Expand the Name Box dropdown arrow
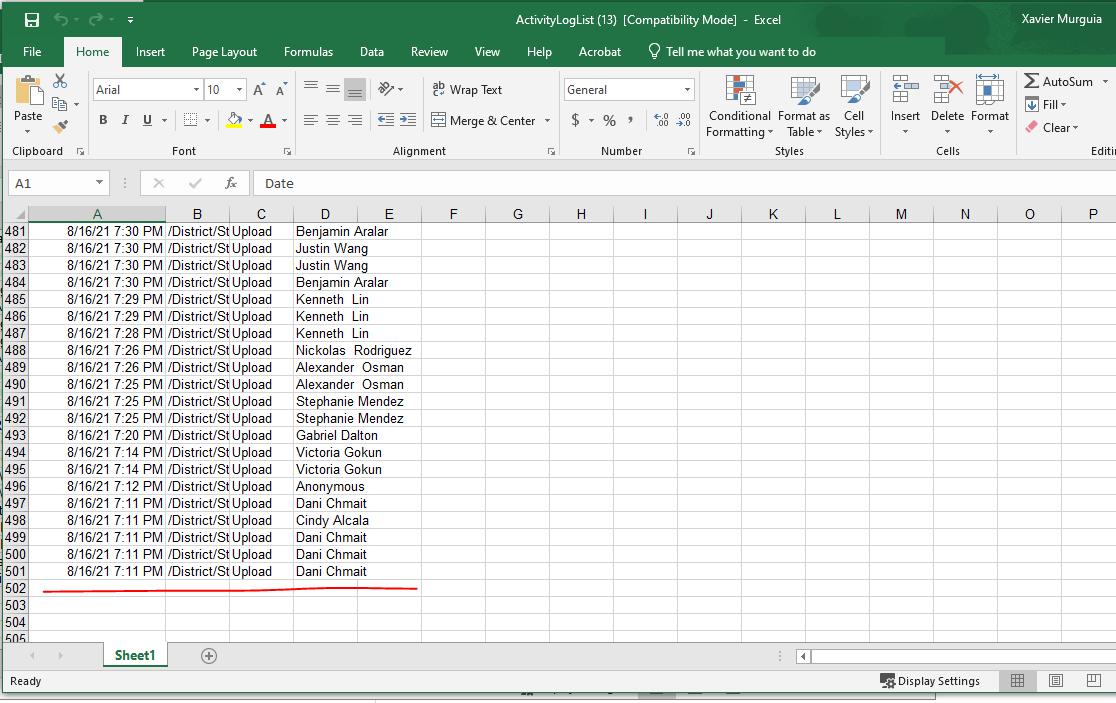1116x703 pixels. (x=99, y=183)
